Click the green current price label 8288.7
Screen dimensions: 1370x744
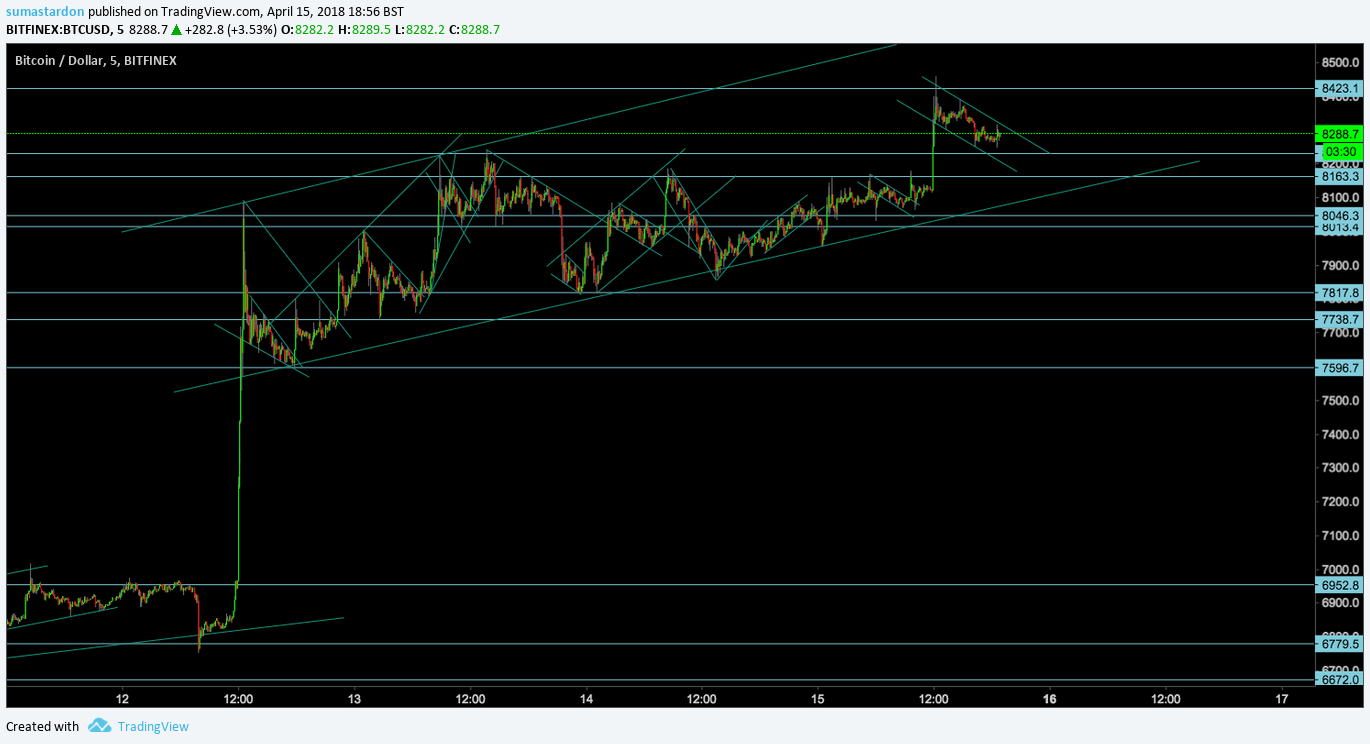(x=1341, y=134)
